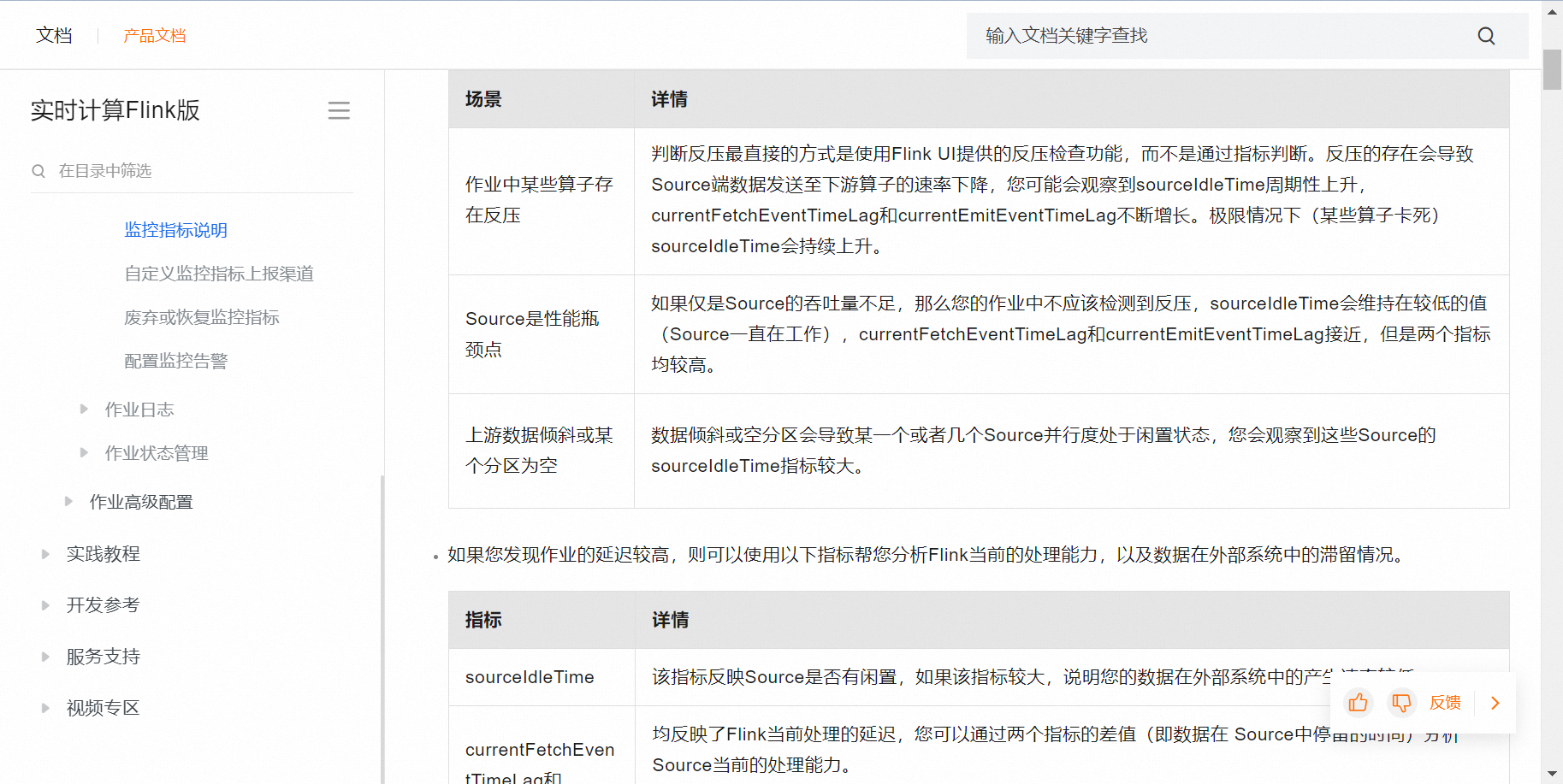Open 配置监控告警 page
1563x784 pixels.
click(x=176, y=361)
